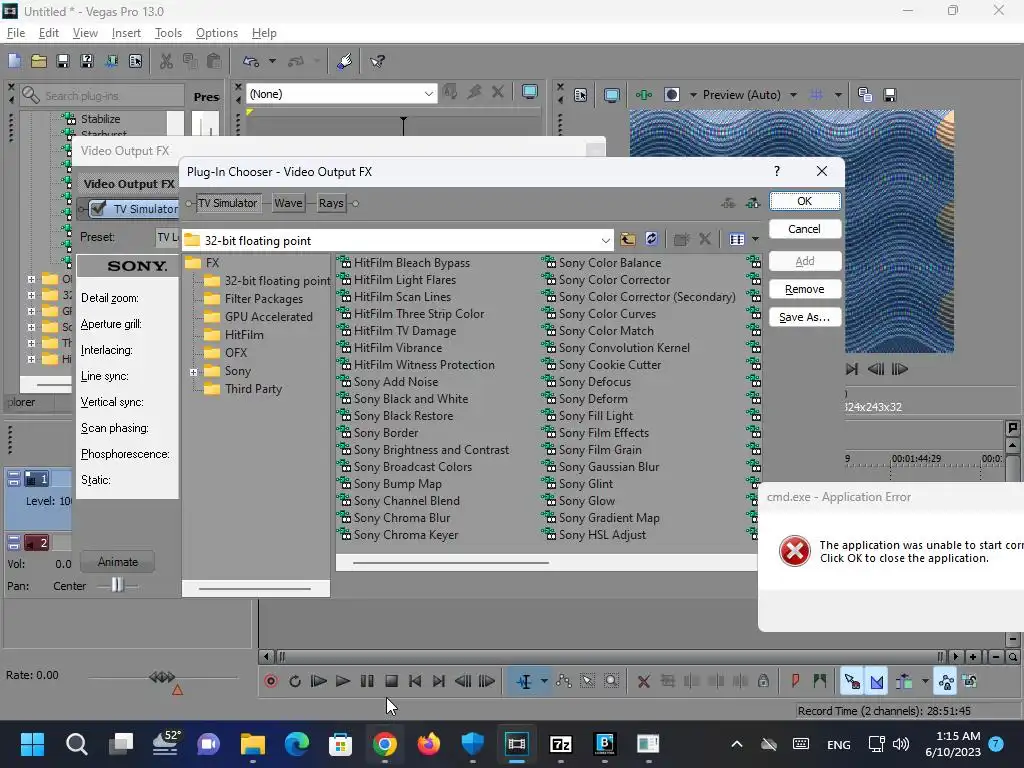Image resolution: width=1024 pixels, height=768 pixels.
Task: Open the Views dropdown arrow in Plug-In Chooser
Action: 755,239
